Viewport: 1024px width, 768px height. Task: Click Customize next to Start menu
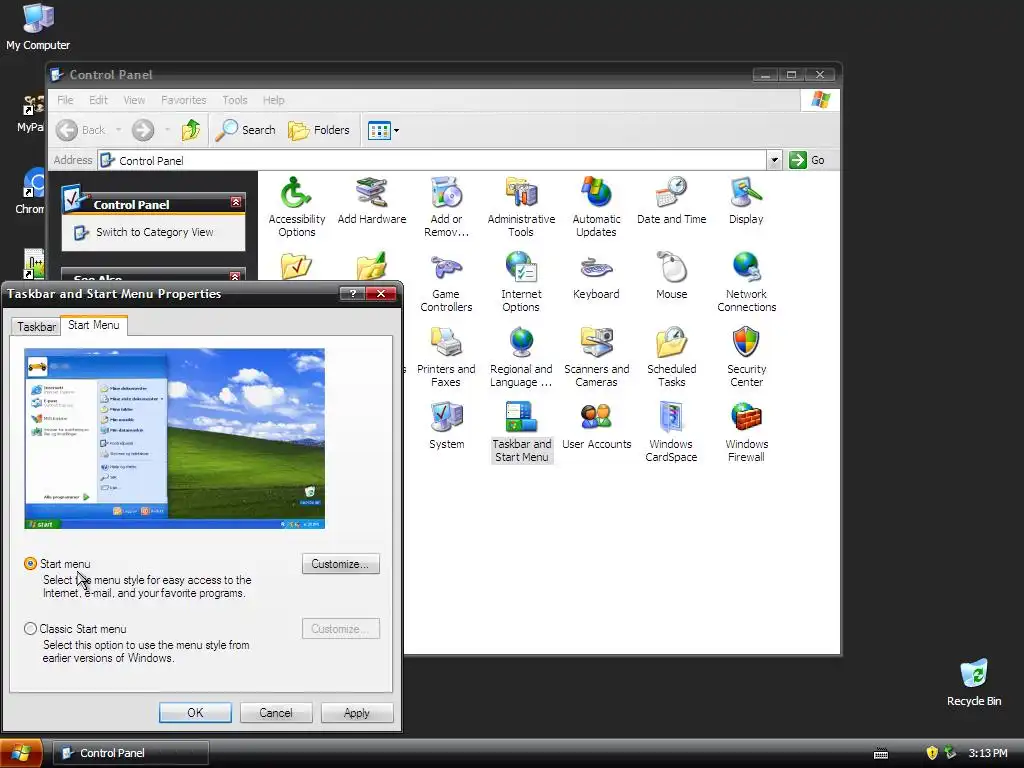tap(340, 564)
